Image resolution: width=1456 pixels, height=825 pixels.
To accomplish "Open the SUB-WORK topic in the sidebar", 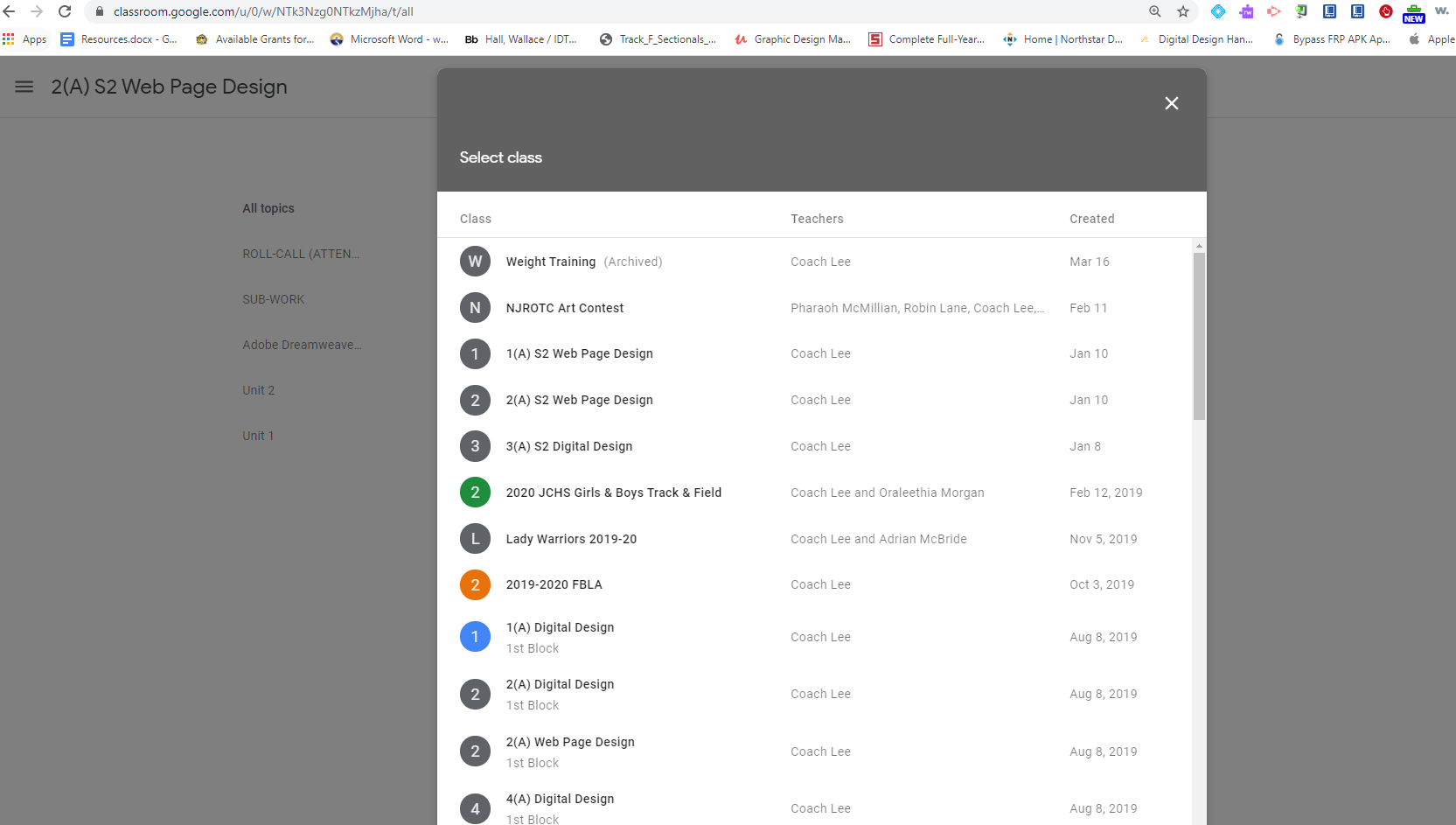I will coord(274,299).
